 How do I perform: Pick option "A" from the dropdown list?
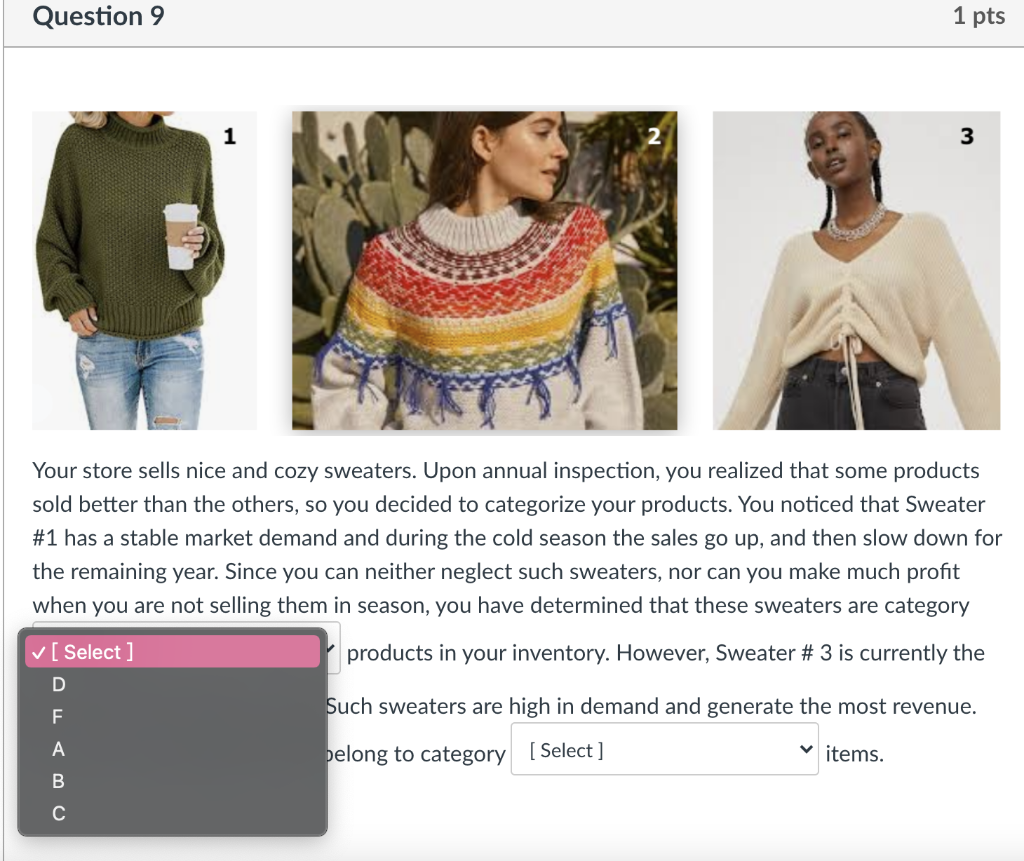pyautogui.click(x=57, y=749)
